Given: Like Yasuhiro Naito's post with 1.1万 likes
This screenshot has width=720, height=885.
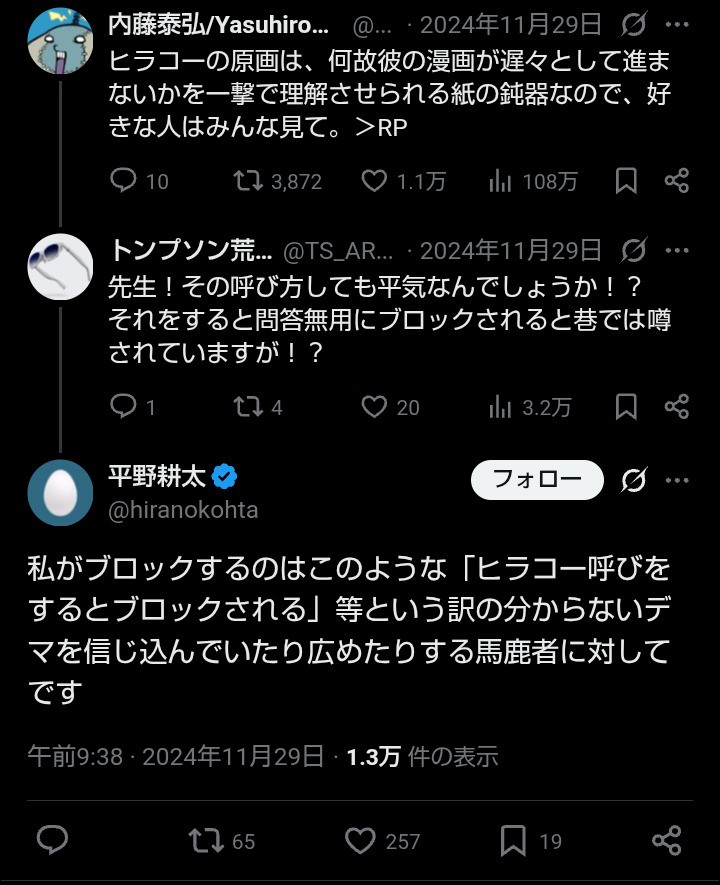Looking at the screenshot, I should pyautogui.click(x=374, y=181).
